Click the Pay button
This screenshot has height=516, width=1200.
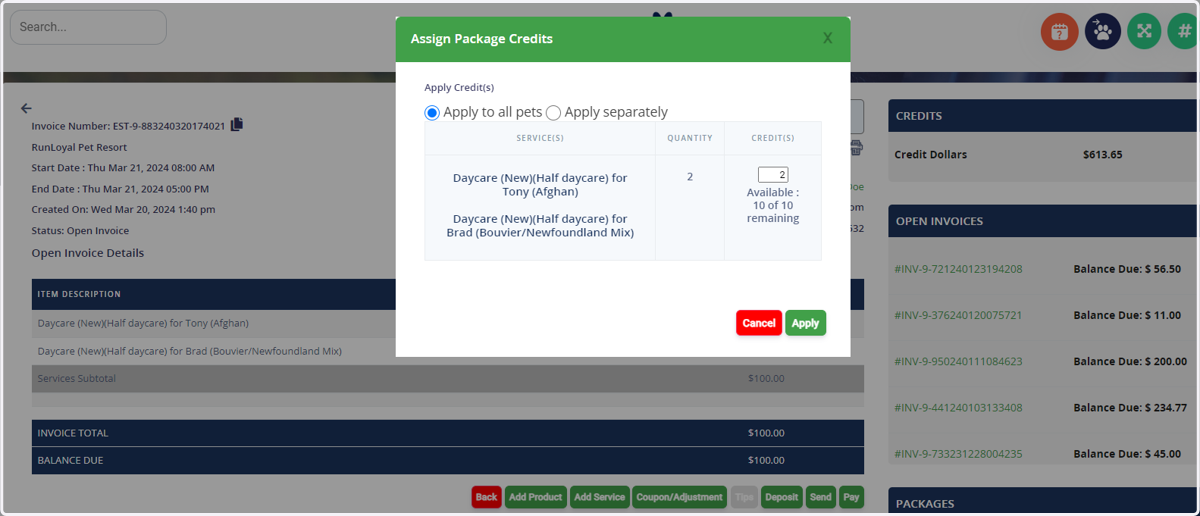850,497
